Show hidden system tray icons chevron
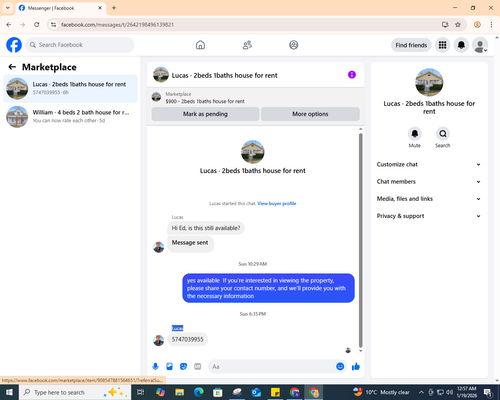The height and width of the screenshot is (400, 500). click(x=421, y=392)
